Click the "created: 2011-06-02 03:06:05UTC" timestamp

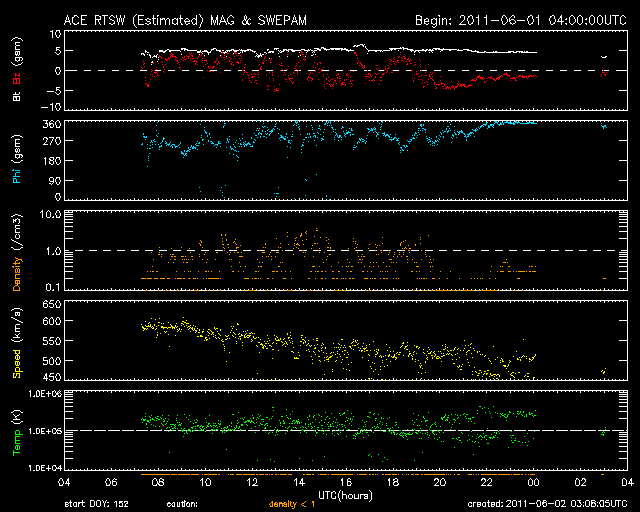coord(547,504)
